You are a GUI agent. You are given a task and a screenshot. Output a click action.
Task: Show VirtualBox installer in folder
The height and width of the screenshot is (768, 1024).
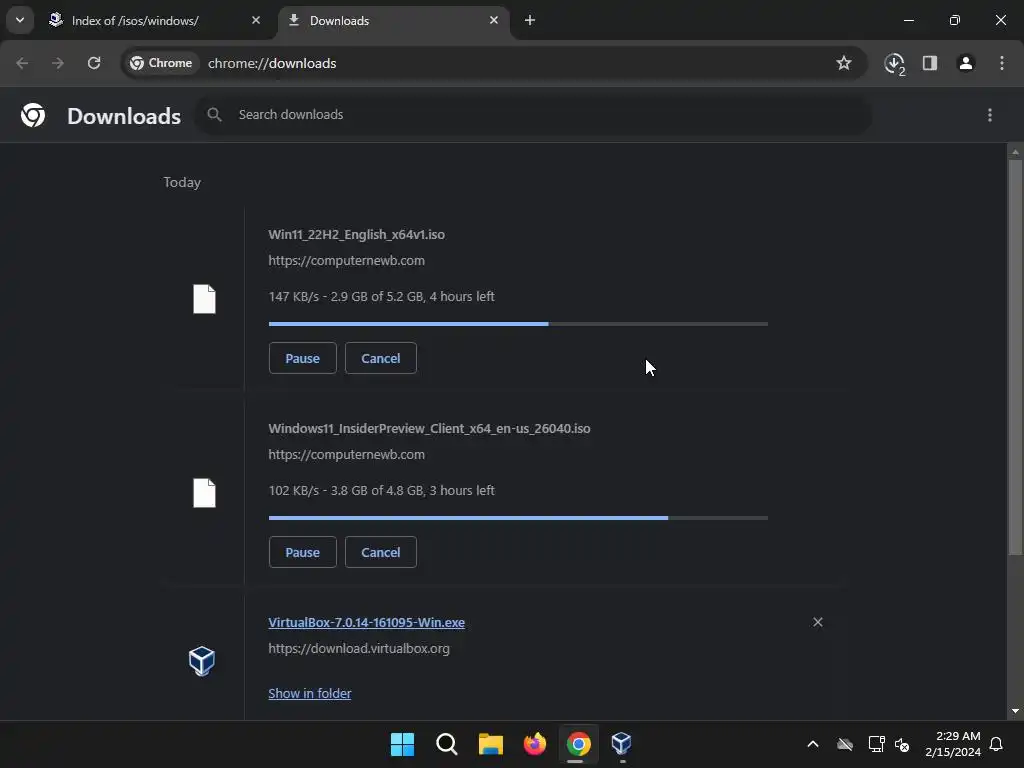tap(310, 694)
